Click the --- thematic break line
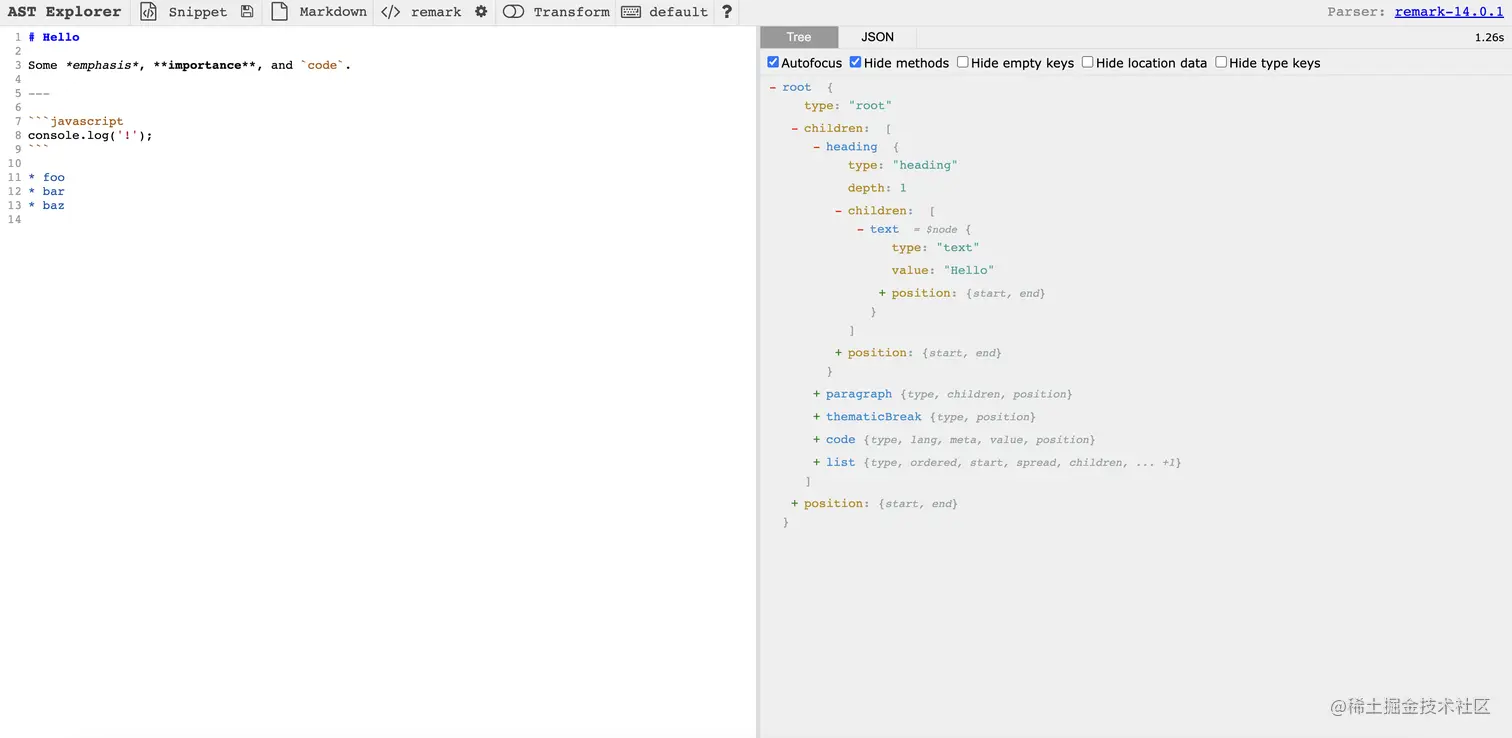Screen dimensions: 1512x738 [39, 93]
